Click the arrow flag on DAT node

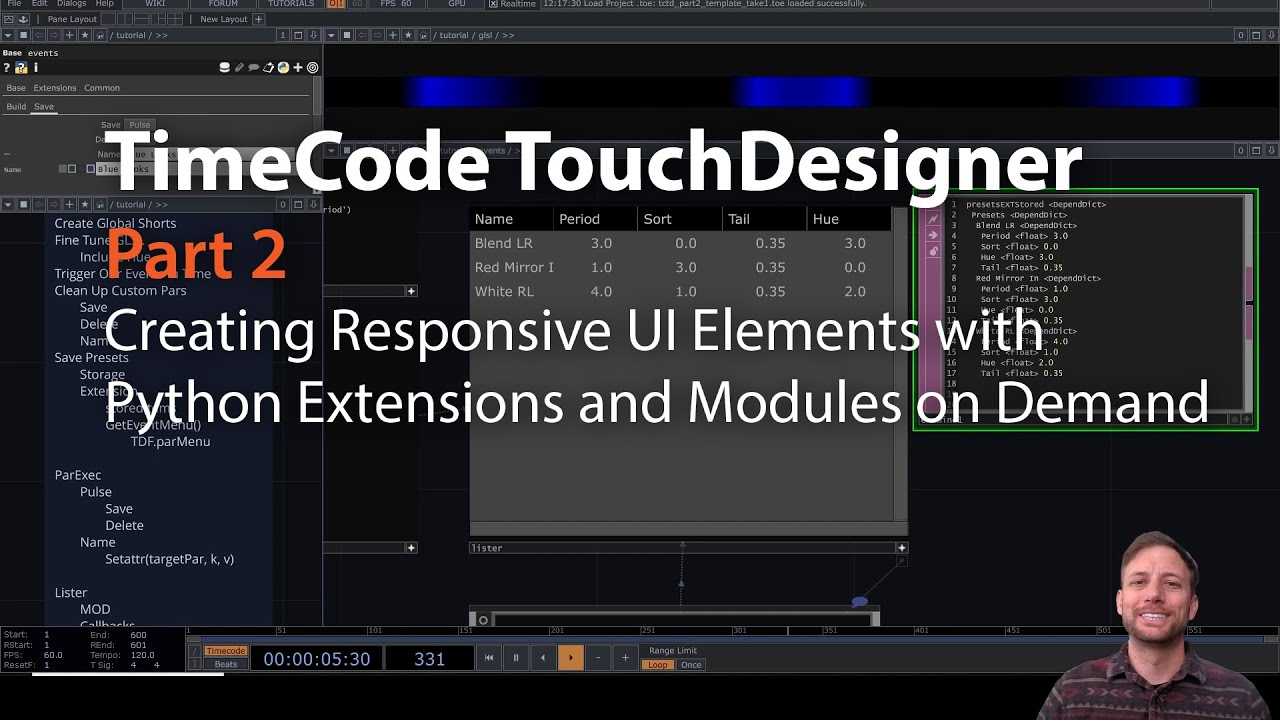(x=933, y=235)
